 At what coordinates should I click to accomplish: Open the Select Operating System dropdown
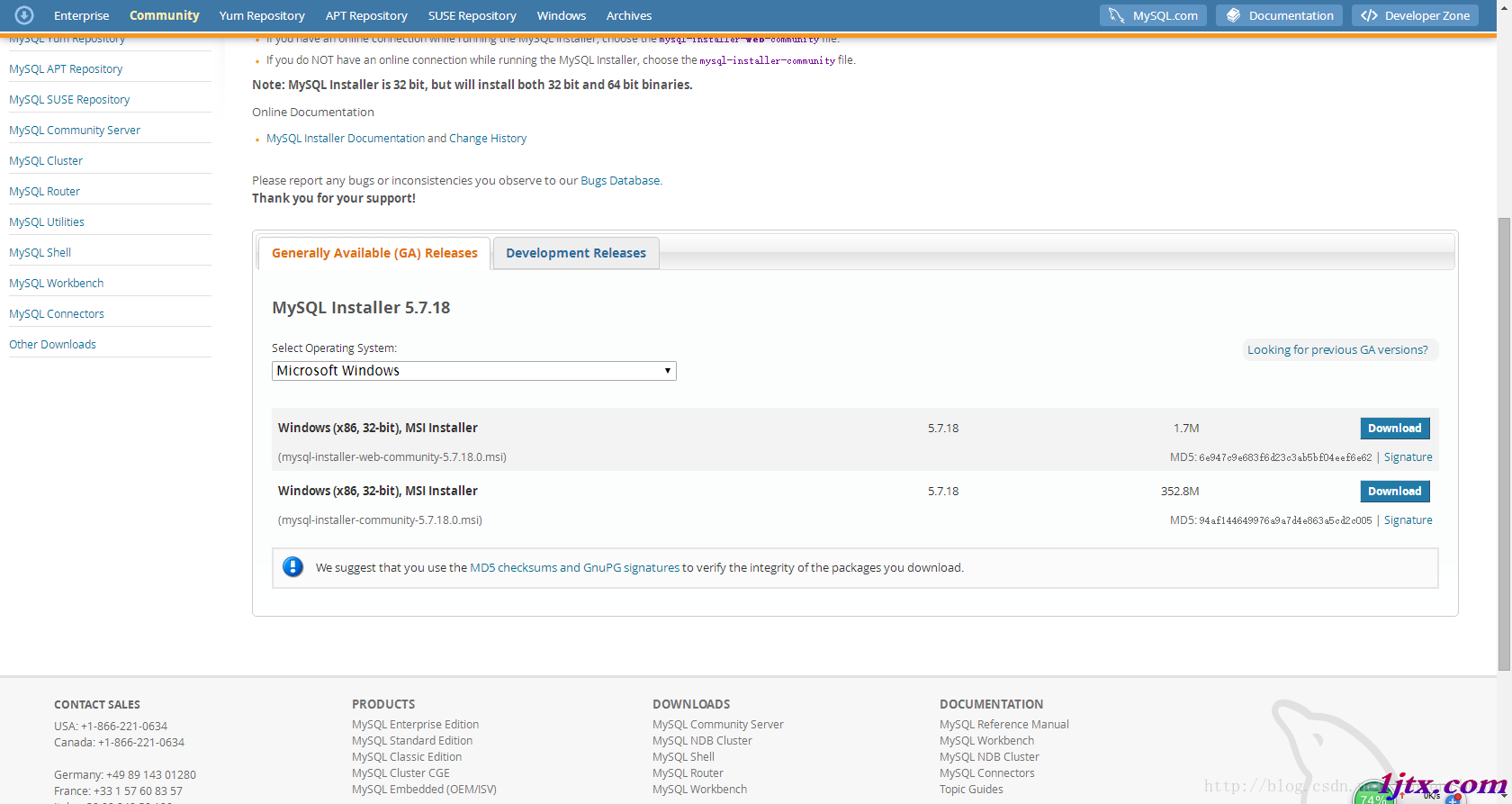tap(474, 371)
